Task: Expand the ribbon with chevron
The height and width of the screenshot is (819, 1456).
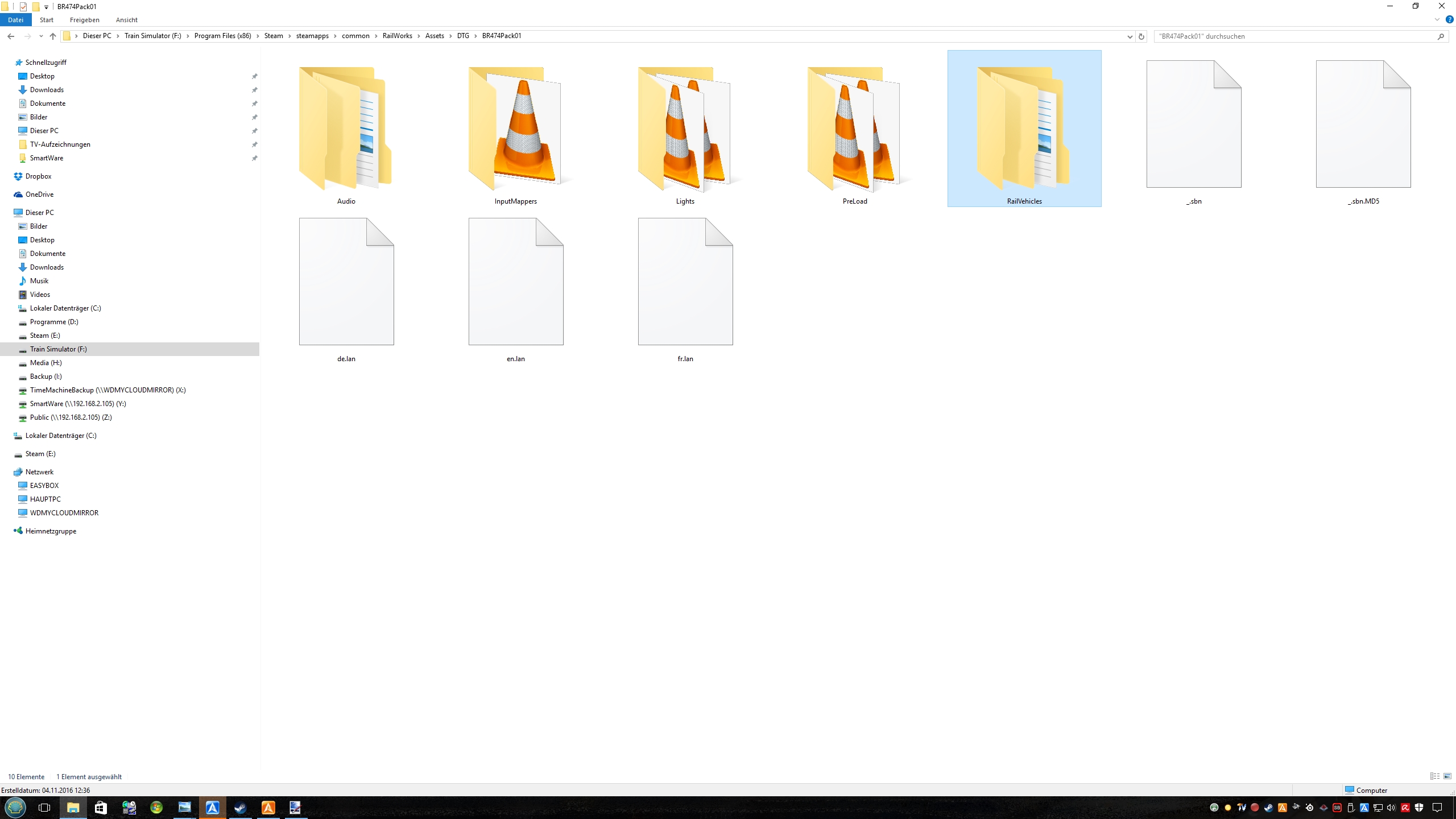Action: [1437, 20]
